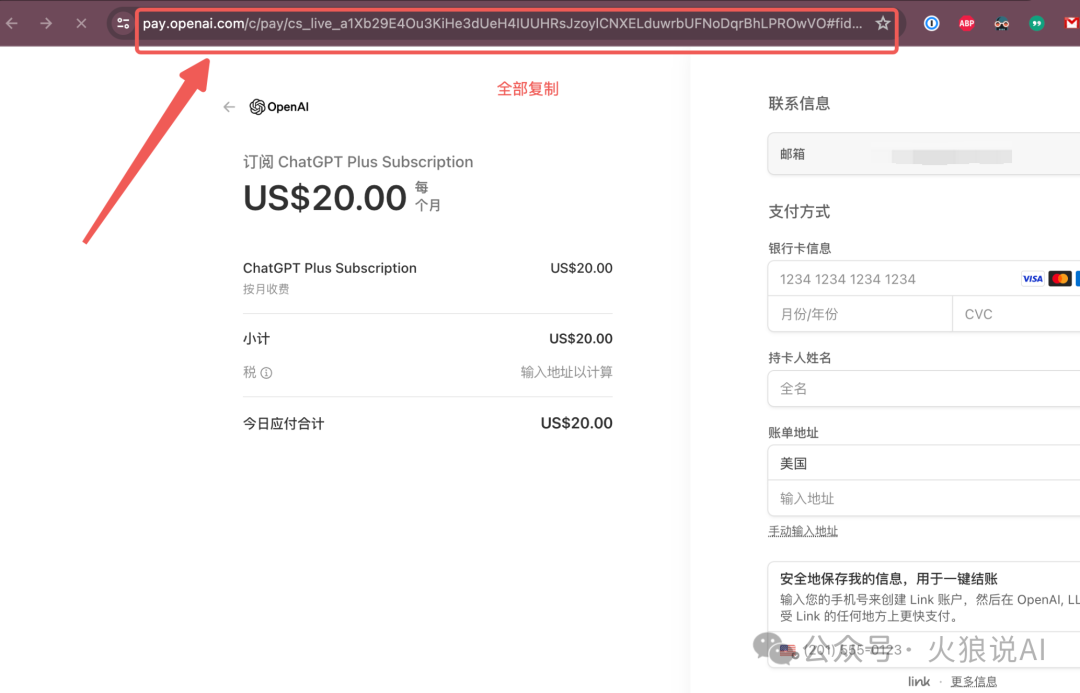1080x693 pixels.
Task: Click the browser forward arrow
Action: [46, 23]
